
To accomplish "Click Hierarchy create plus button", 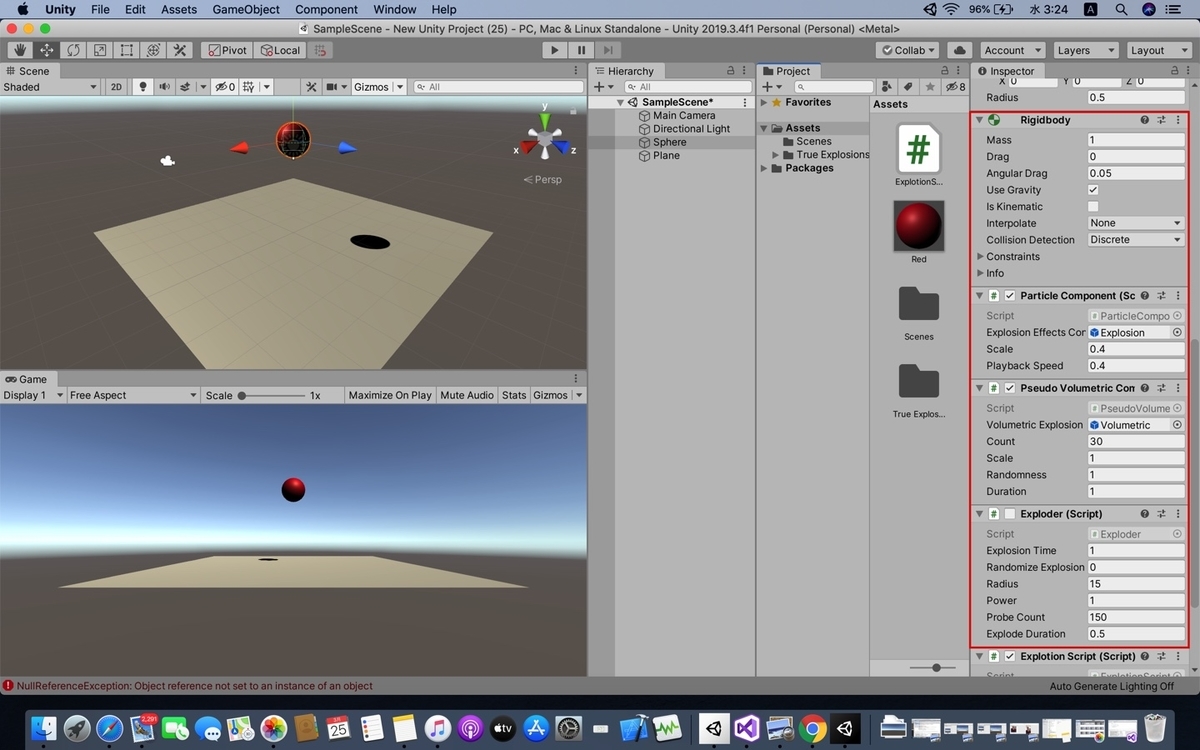I will tap(598, 87).
